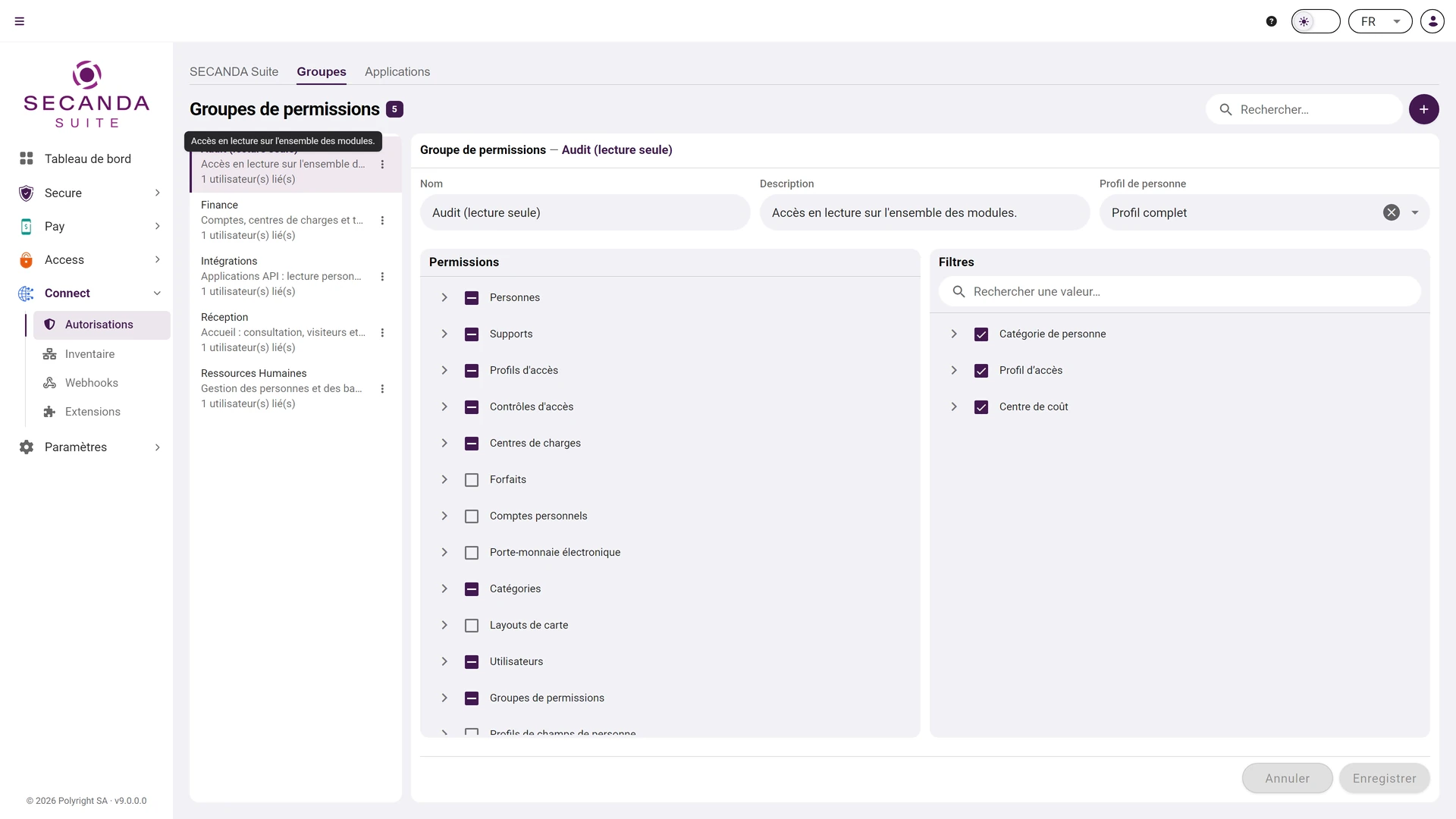The width and height of the screenshot is (1456, 819).
Task: Clear the Profil complet selection
Action: pyautogui.click(x=1392, y=212)
